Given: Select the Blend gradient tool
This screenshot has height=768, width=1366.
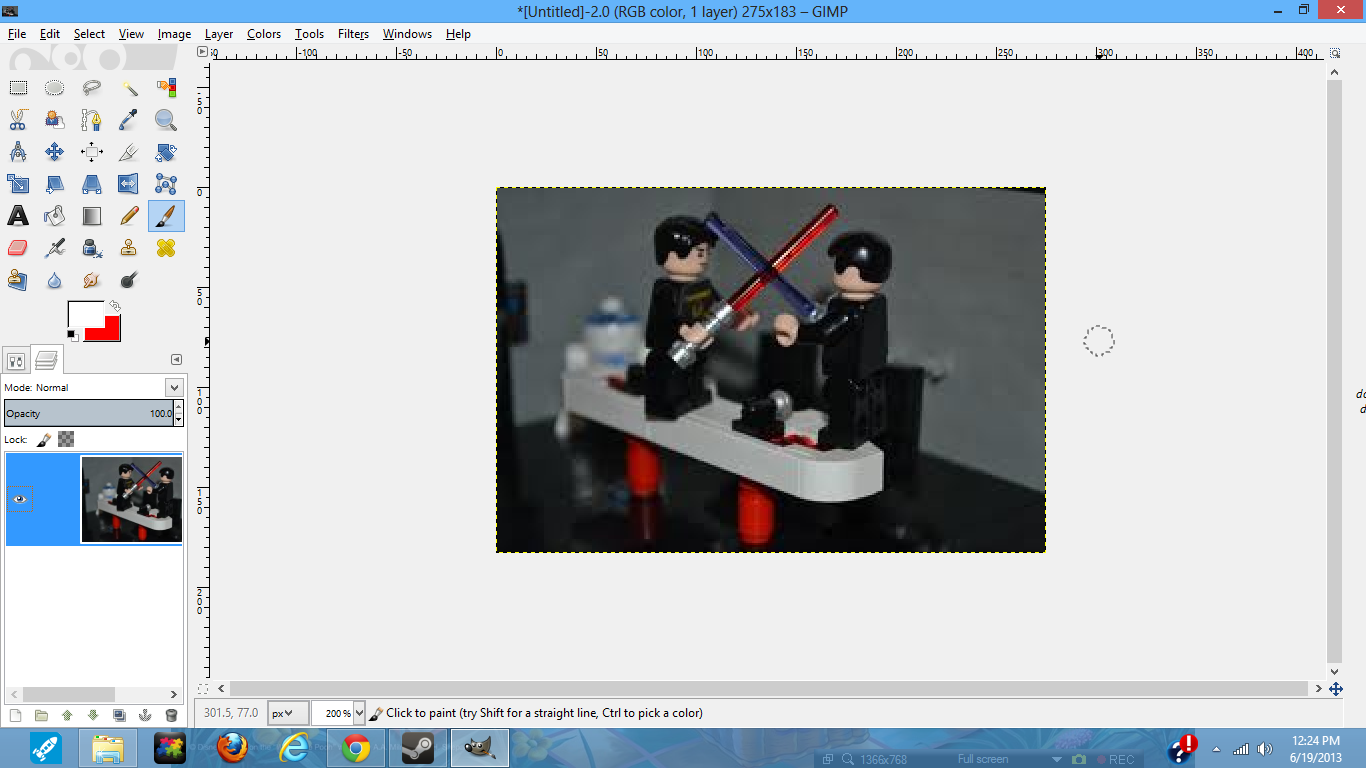Looking at the screenshot, I should coord(92,216).
